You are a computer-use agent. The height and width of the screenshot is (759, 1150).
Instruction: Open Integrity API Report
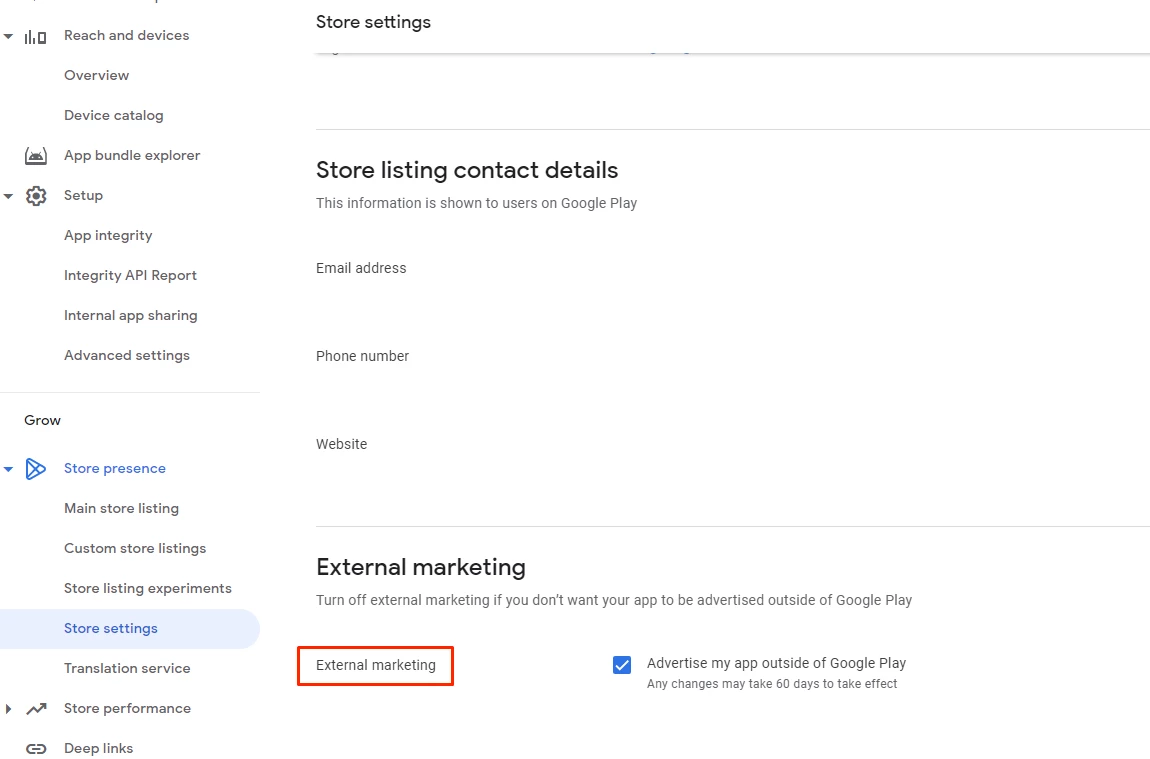pos(130,275)
